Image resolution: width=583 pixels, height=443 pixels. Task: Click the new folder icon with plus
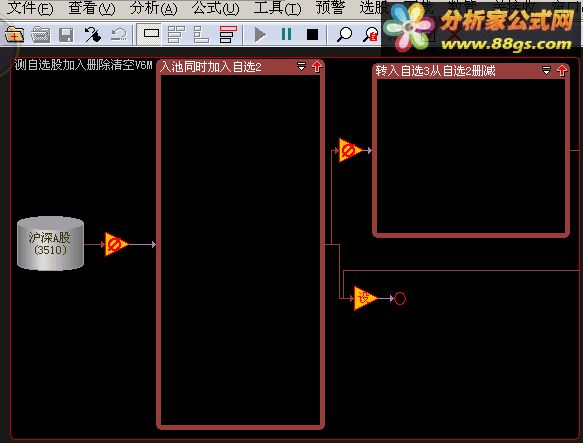[x=15, y=35]
